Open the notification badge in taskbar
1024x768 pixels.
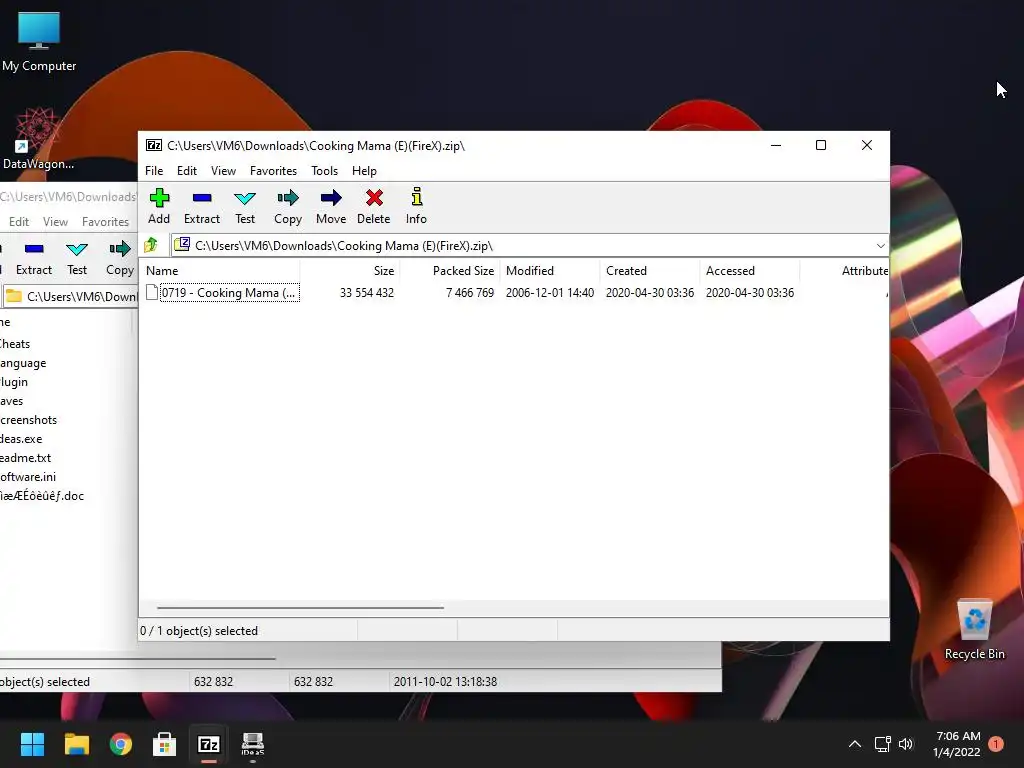click(996, 744)
